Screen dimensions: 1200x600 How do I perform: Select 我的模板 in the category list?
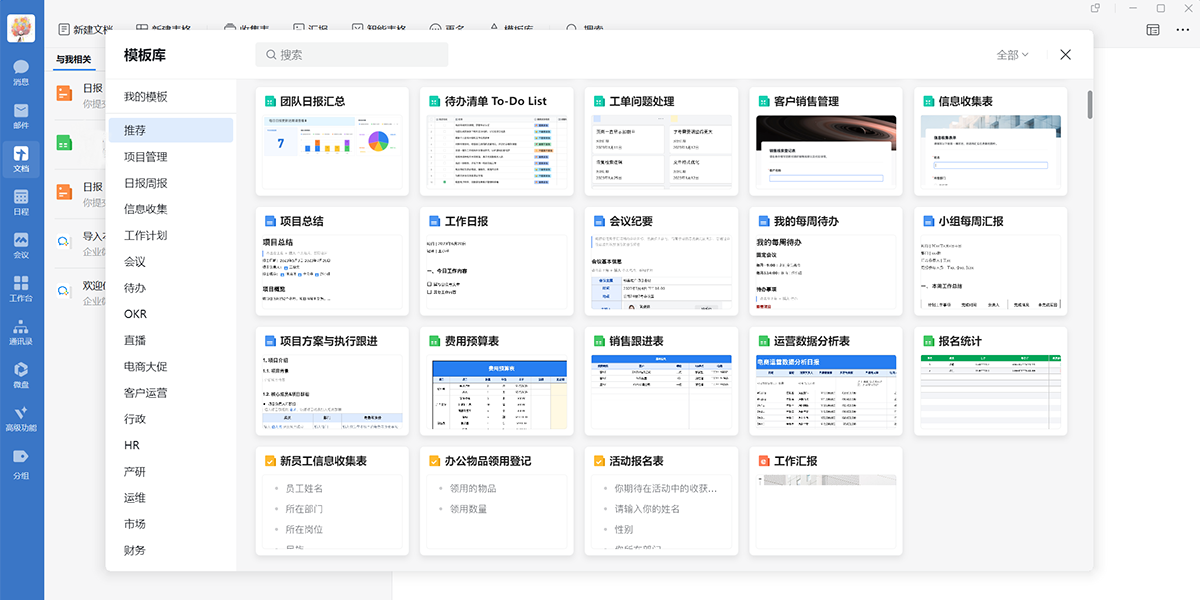146,97
